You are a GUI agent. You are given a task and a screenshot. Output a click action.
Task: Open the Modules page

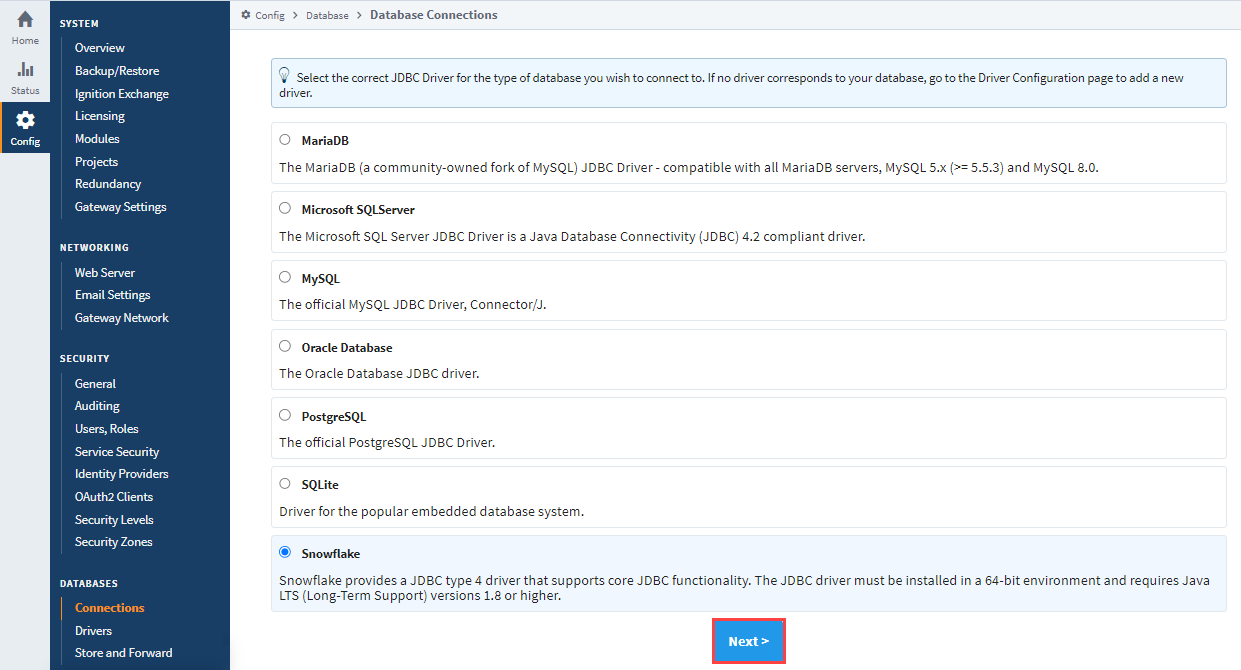coord(97,139)
